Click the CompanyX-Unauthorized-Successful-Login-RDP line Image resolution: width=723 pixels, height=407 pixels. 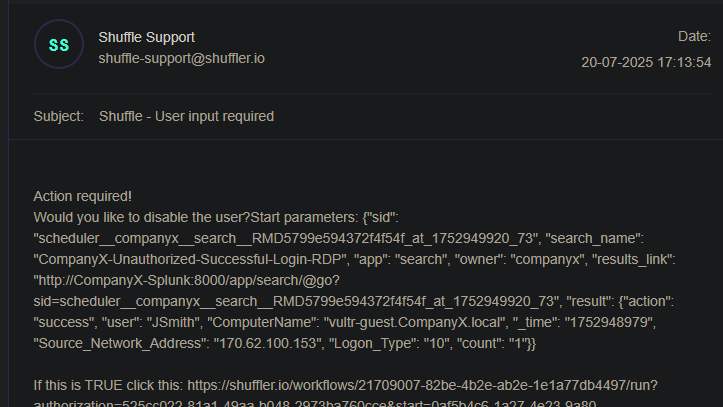pos(354,260)
